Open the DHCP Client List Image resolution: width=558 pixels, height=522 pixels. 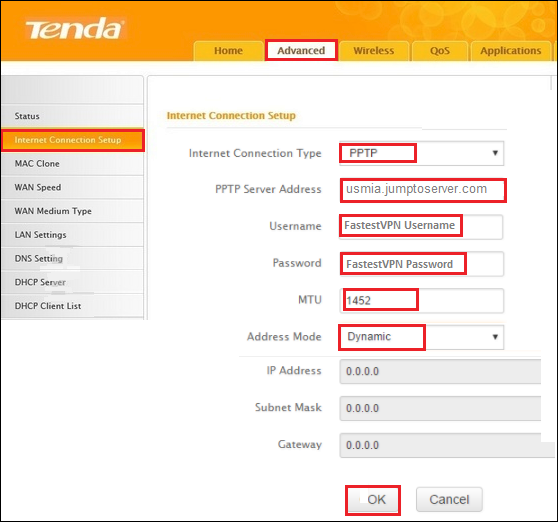[72, 306]
